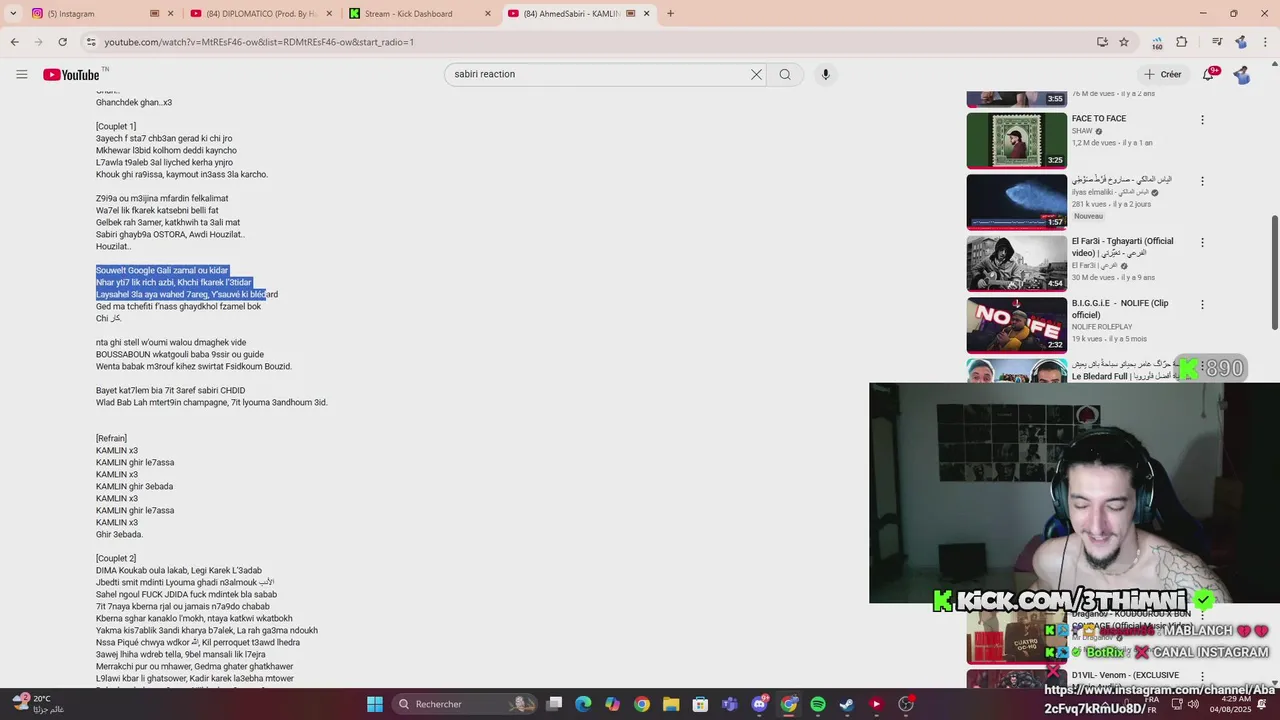
Task: Open NOLIFE 2:32 thumbnail
Action: pos(1016,325)
